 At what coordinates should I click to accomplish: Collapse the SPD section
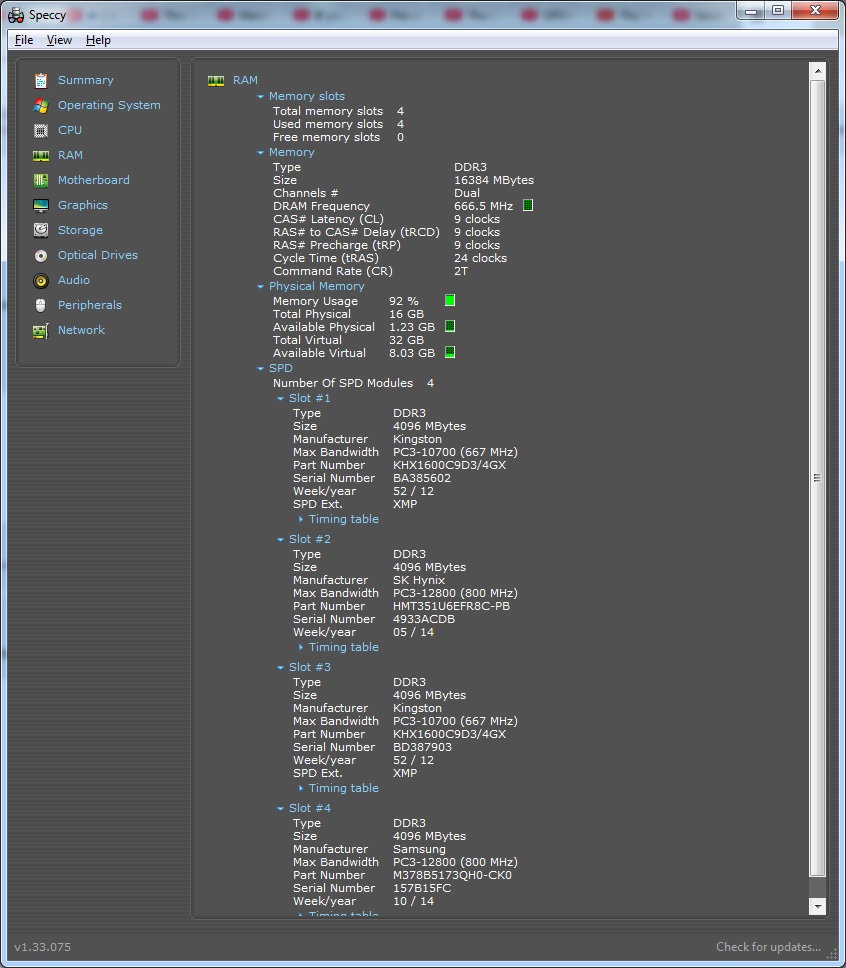tap(261, 369)
